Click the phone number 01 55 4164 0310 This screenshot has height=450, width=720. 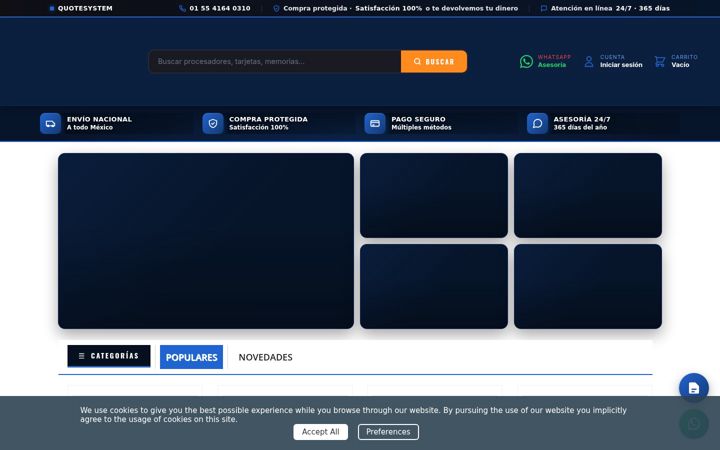tap(220, 8)
